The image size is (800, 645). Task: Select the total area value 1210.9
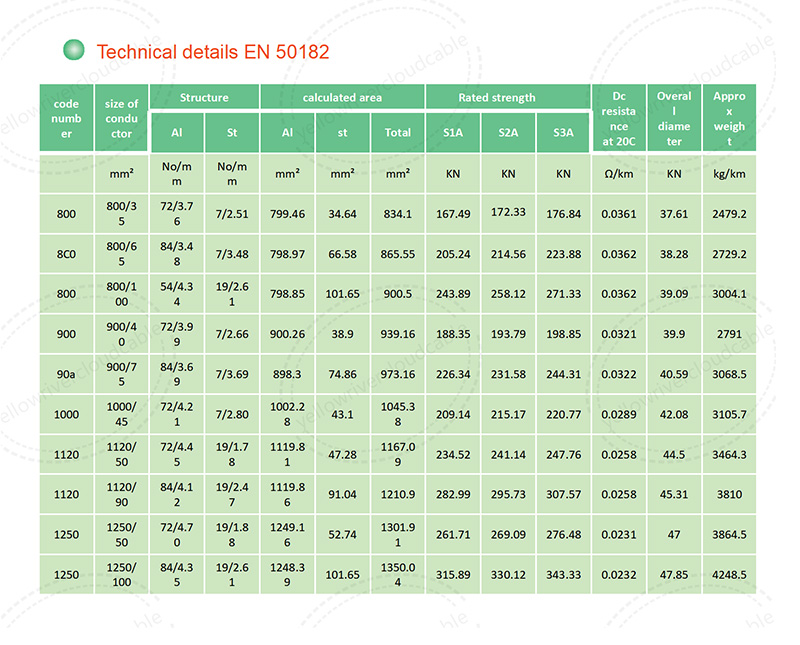click(397, 494)
